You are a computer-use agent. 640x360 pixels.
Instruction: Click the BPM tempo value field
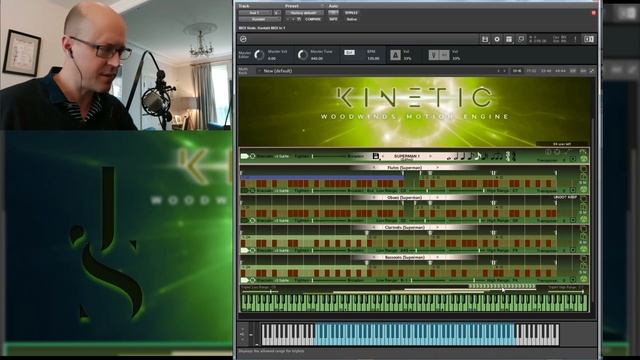point(373,58)
